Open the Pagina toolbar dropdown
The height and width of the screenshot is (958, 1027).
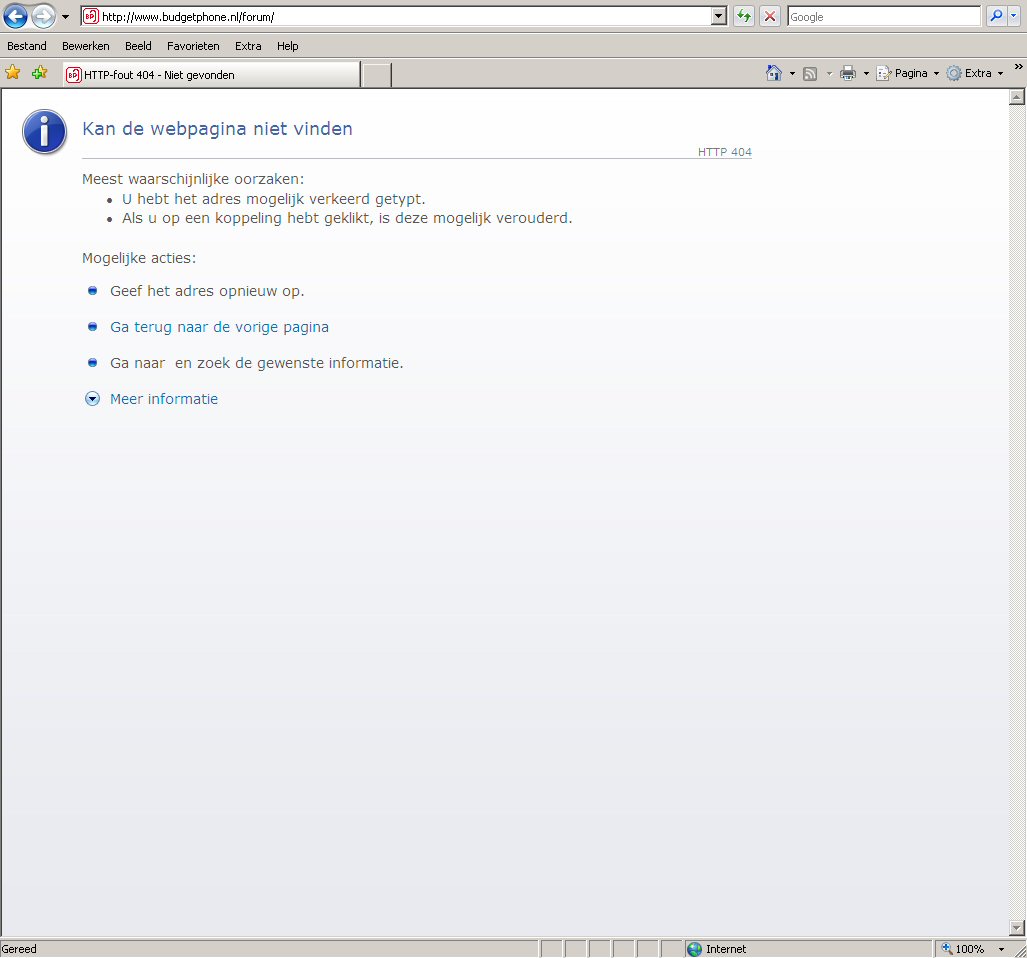908,73
